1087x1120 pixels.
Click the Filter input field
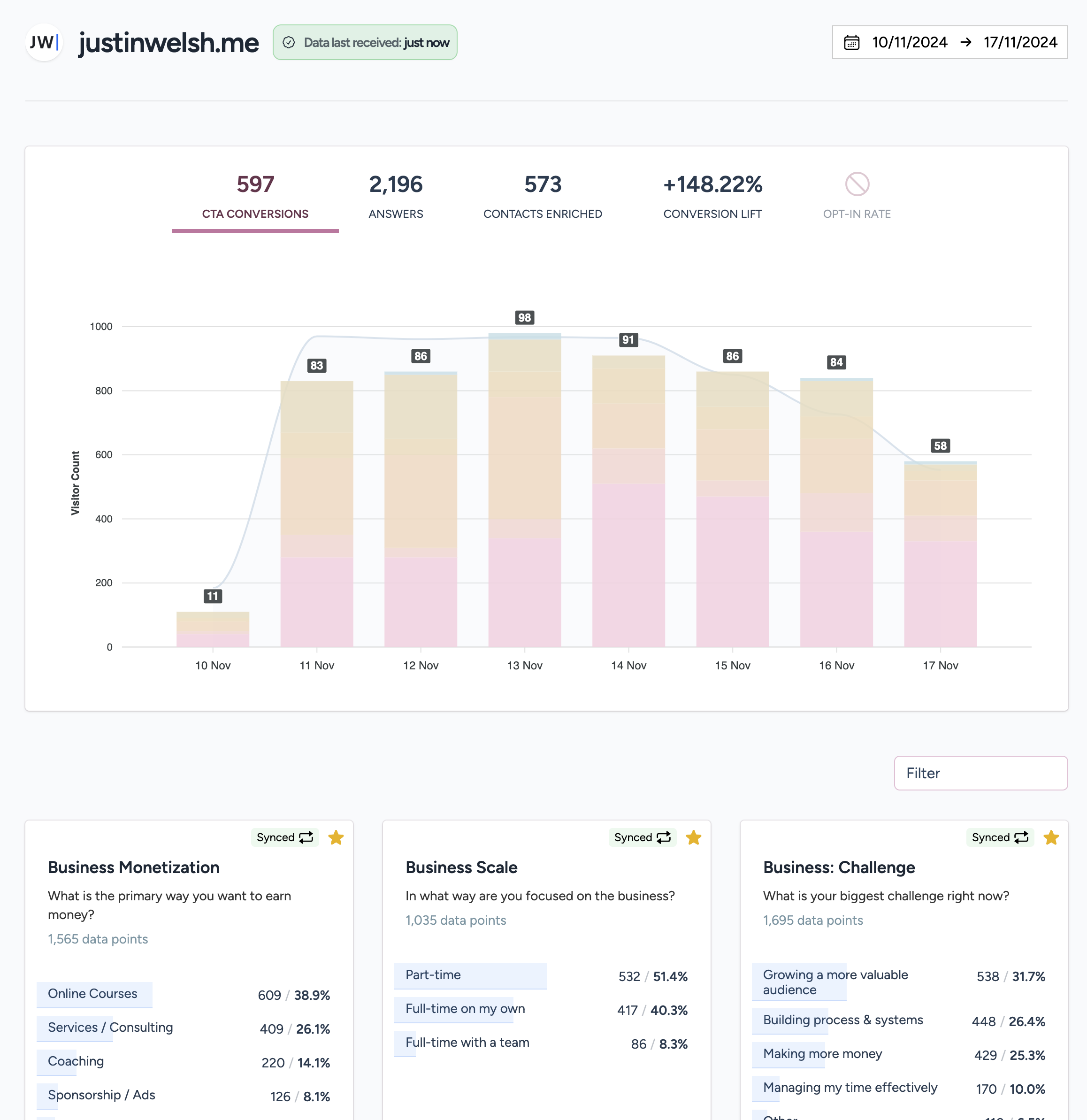point(981,773)
